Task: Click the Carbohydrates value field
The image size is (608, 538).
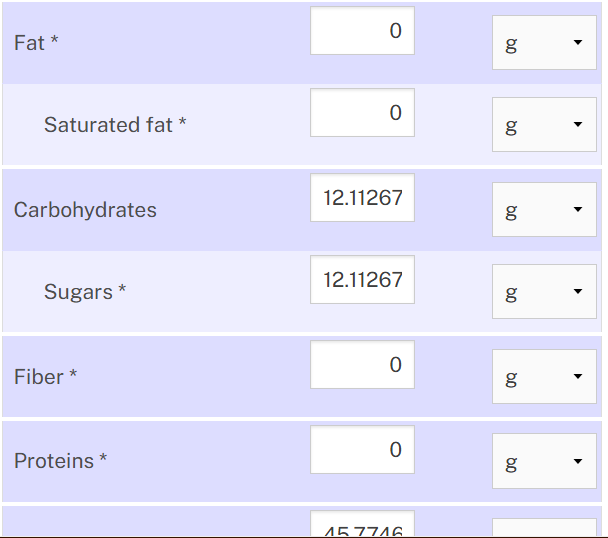Action: [x=362, y=198]
